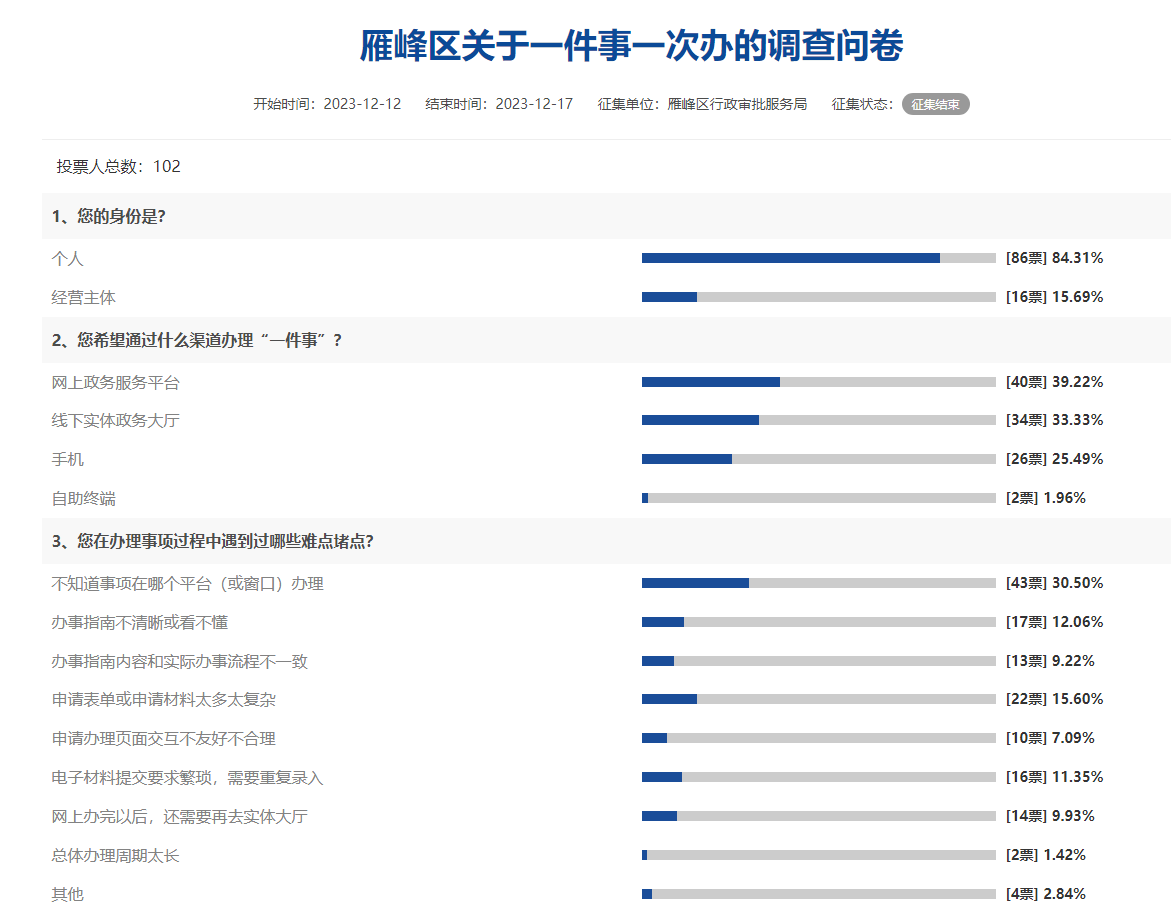The width and height of the screenshot is (1171, 914).
Task: Click 办事指南内容和实际办事流程不一致 label
Action: [179, 661]
